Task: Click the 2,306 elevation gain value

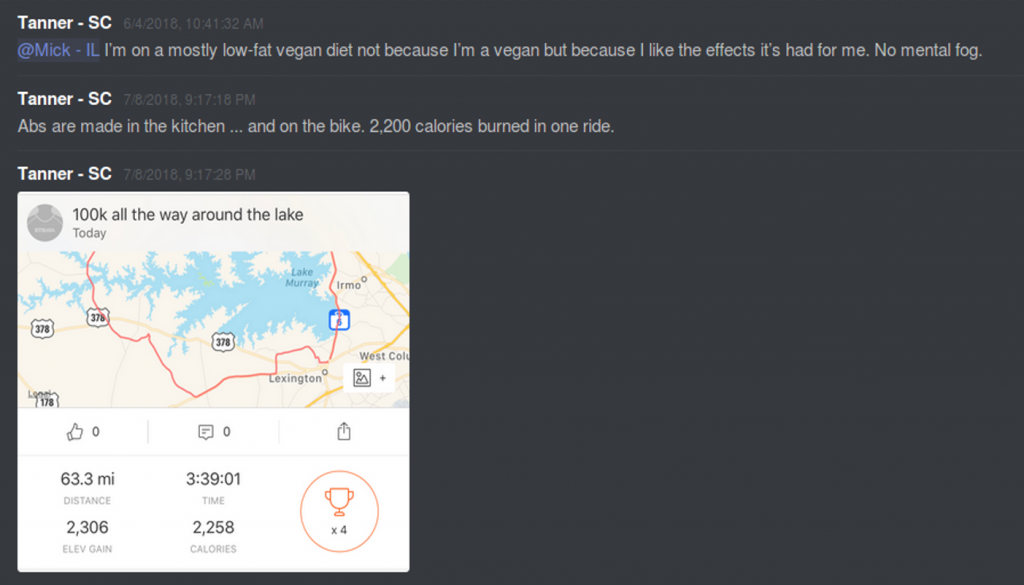Action: tap(87, 527)
